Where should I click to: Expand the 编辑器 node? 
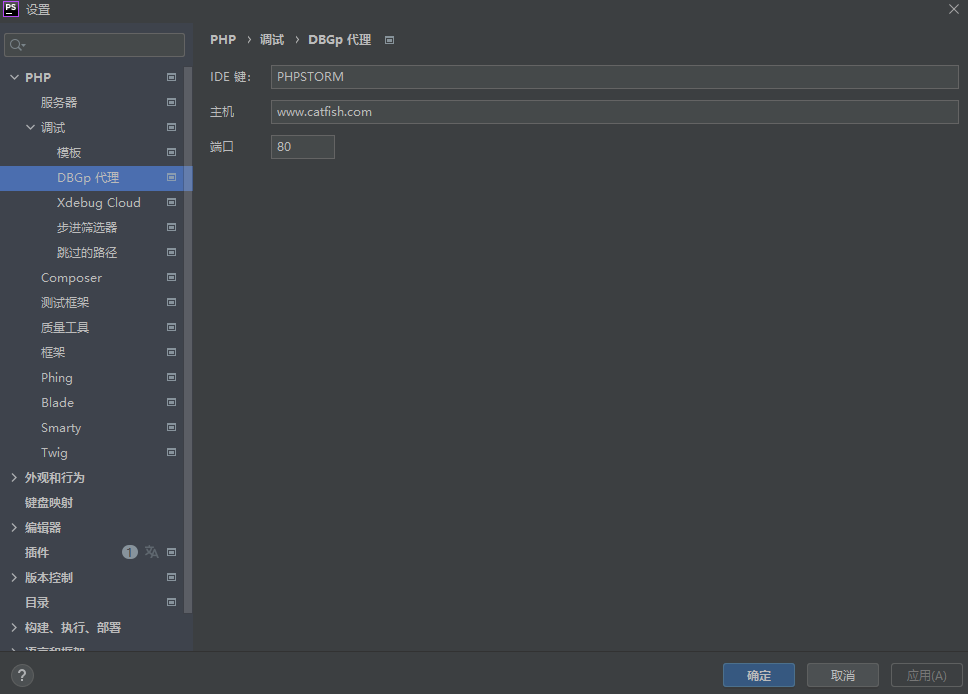coord(14,527)
